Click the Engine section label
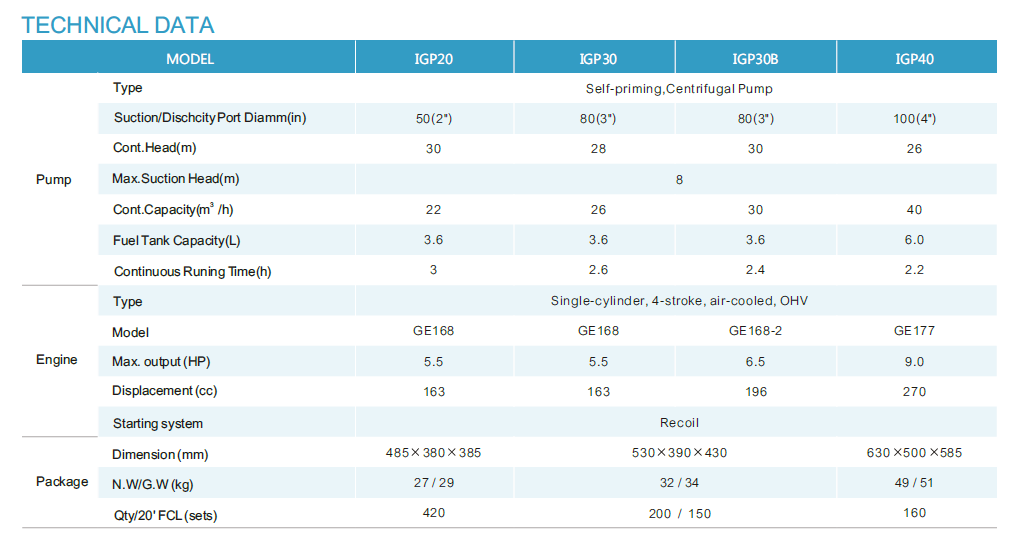 coord(57,360)
